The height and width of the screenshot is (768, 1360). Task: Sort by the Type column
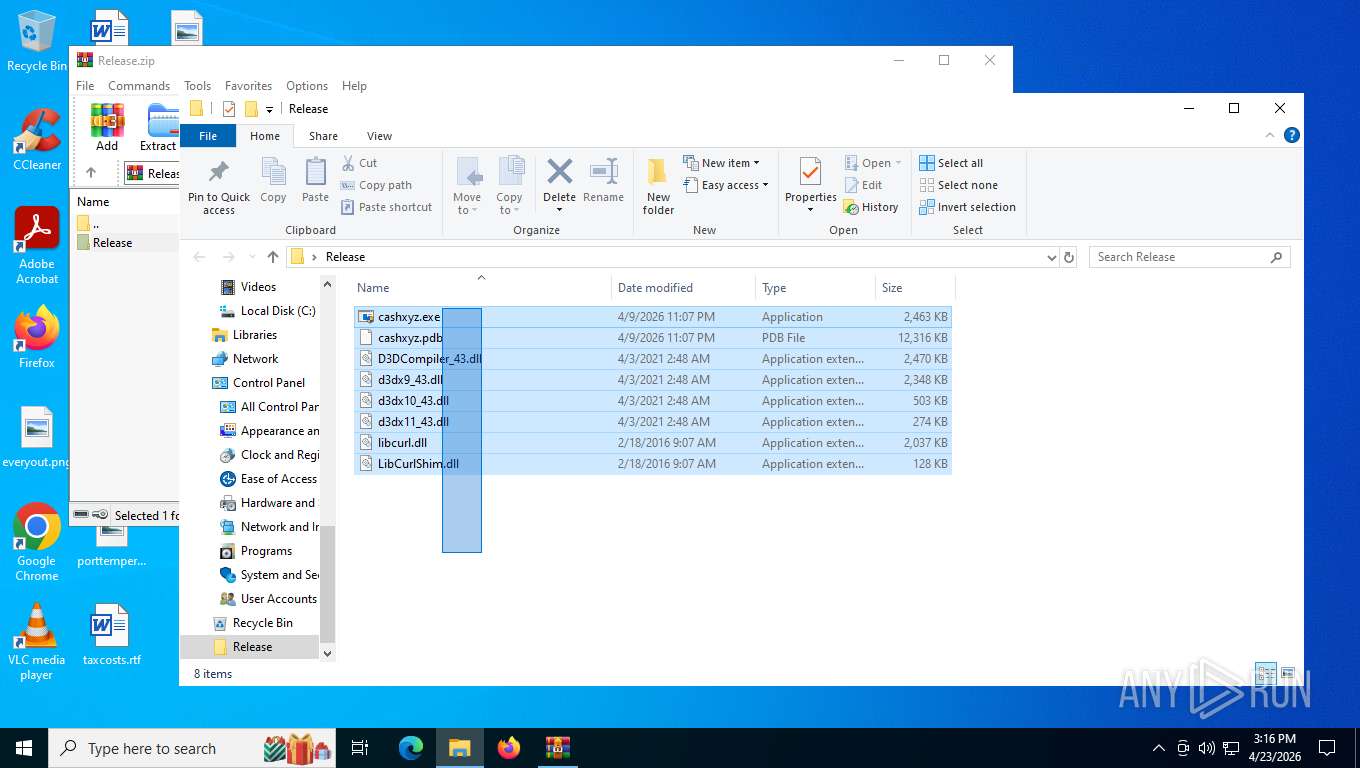point(816,288)
